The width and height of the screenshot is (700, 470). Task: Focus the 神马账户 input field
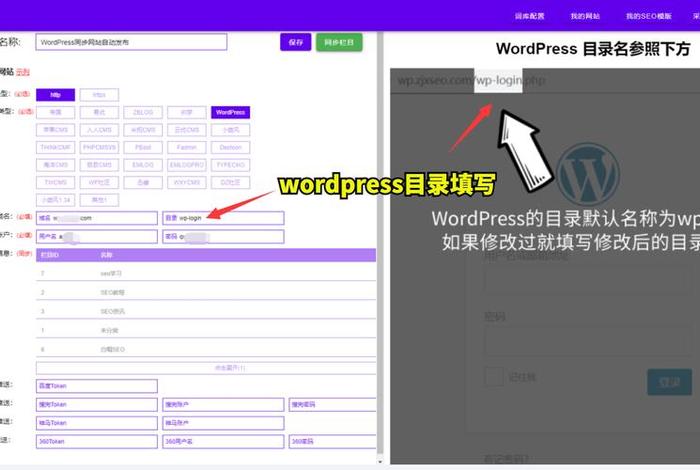pyautogui.click(x=223, y=423)
